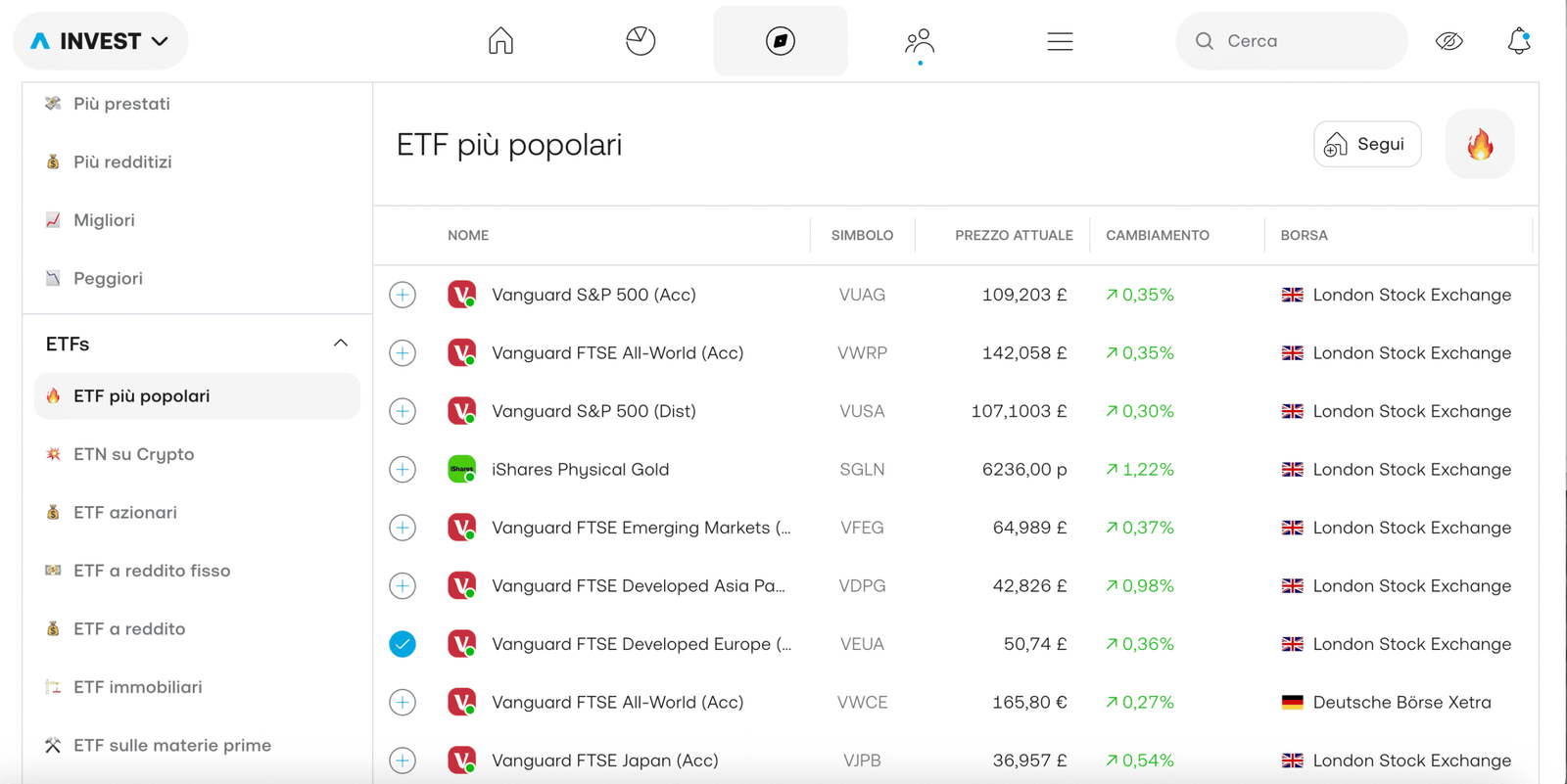Screen dimensions: 1567x784
Task: Click the UK flag in the SGLN row
Action: pos(1293,470)
